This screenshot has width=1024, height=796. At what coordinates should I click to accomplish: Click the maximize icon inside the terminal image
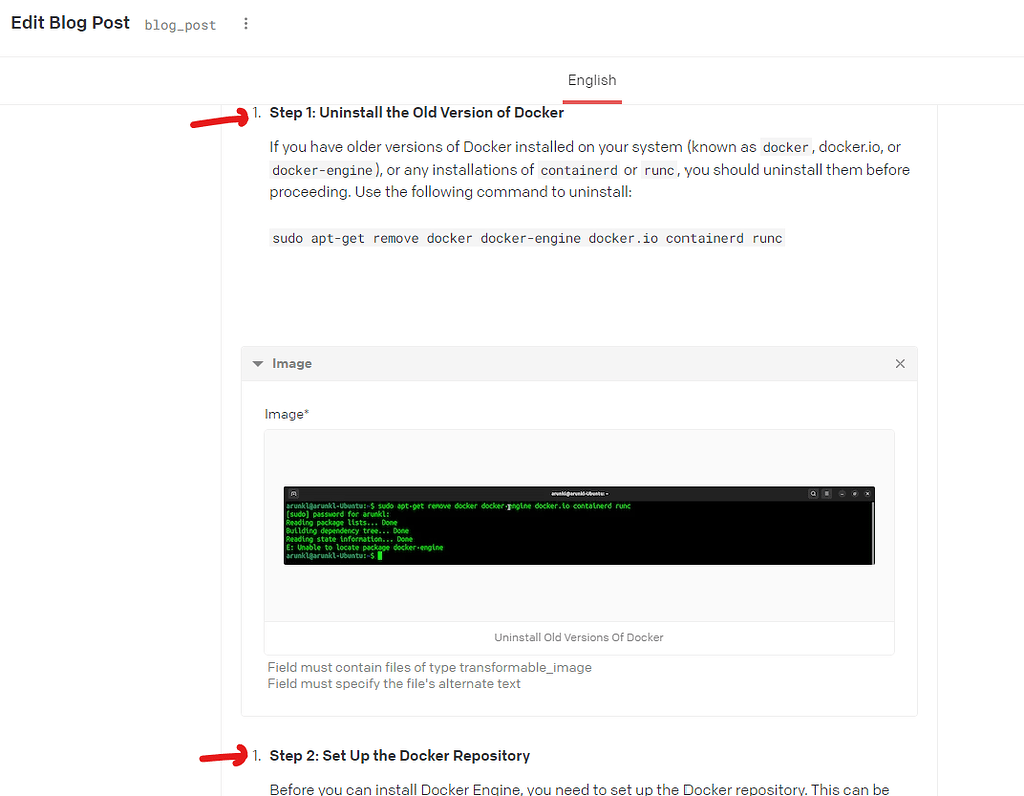[855, 493]
